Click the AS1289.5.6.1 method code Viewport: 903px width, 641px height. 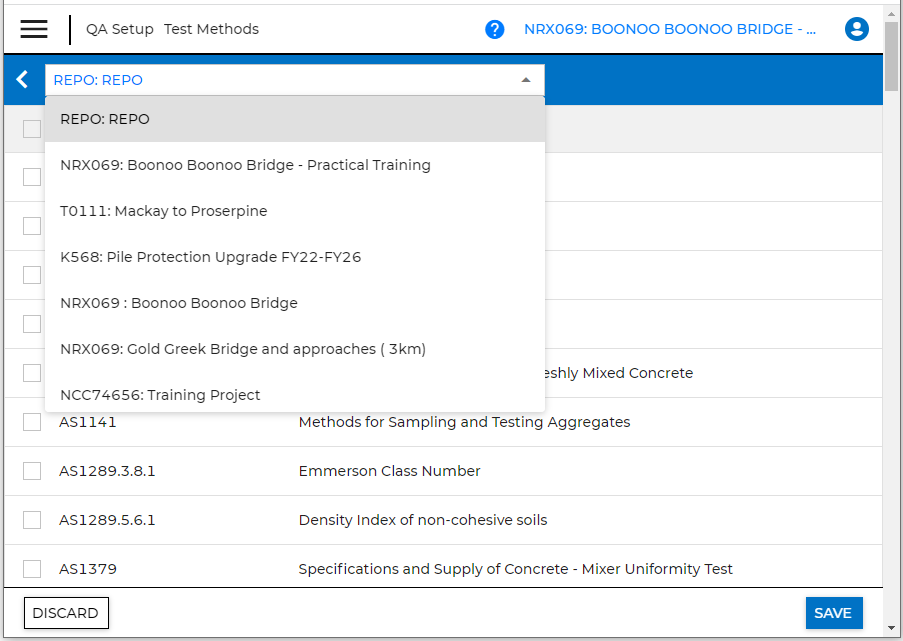pos(107,520)
